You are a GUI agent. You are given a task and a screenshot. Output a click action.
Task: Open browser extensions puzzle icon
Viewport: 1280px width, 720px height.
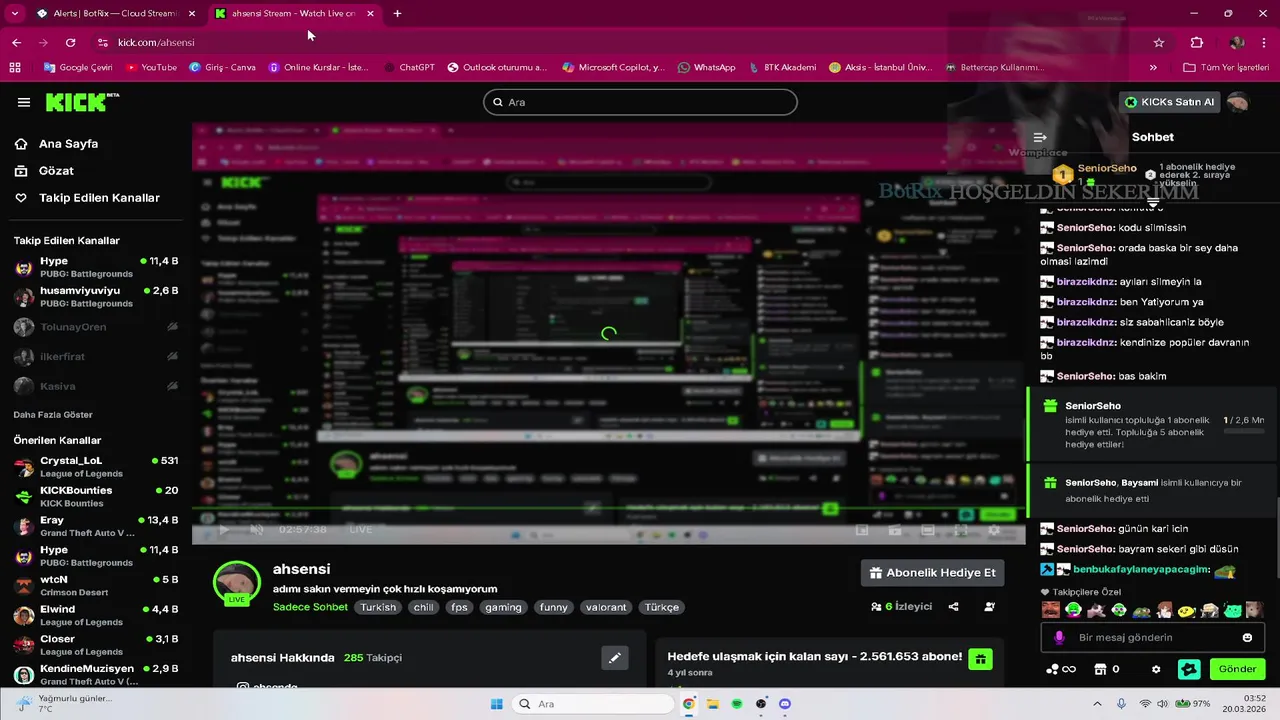point(1196,42)
